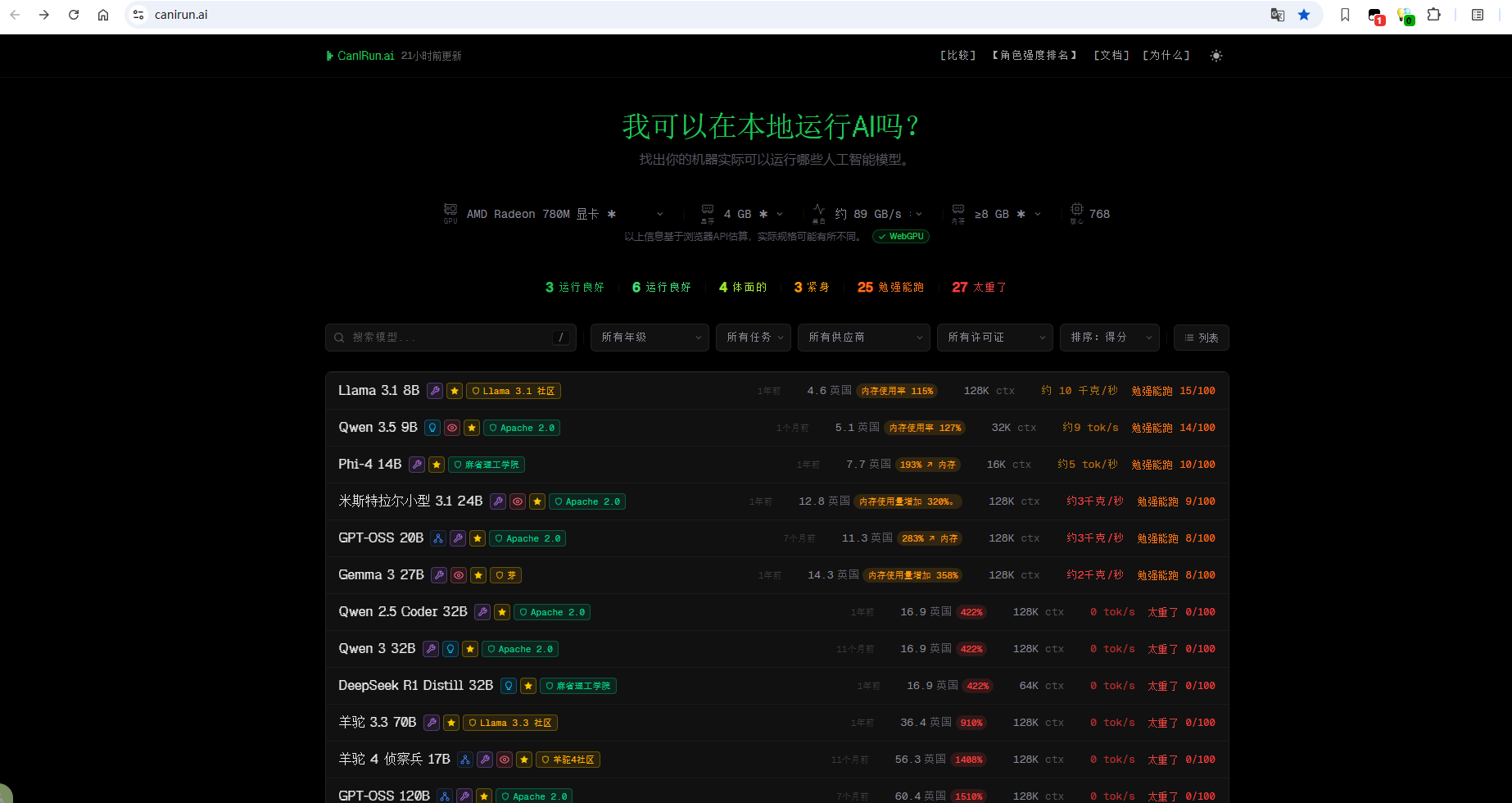Click the '勉强能跑 14/100' score text

click(1173, 428)
